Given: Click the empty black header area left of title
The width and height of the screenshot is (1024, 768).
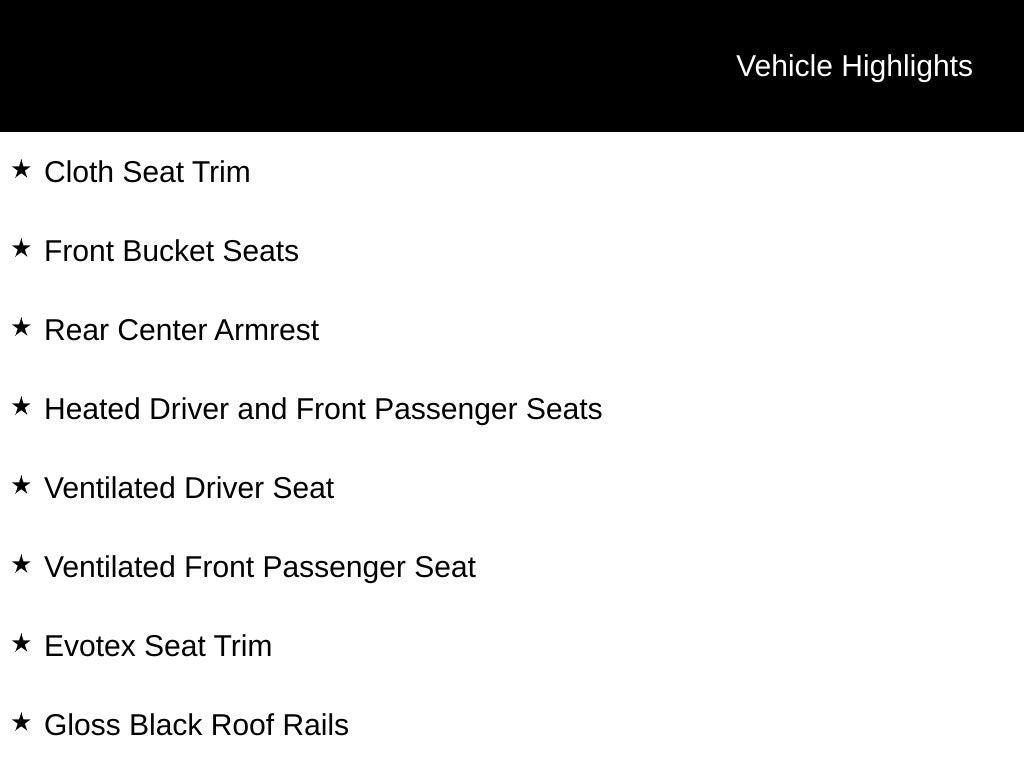Looking at the screenshot, I should pos(366,65).
